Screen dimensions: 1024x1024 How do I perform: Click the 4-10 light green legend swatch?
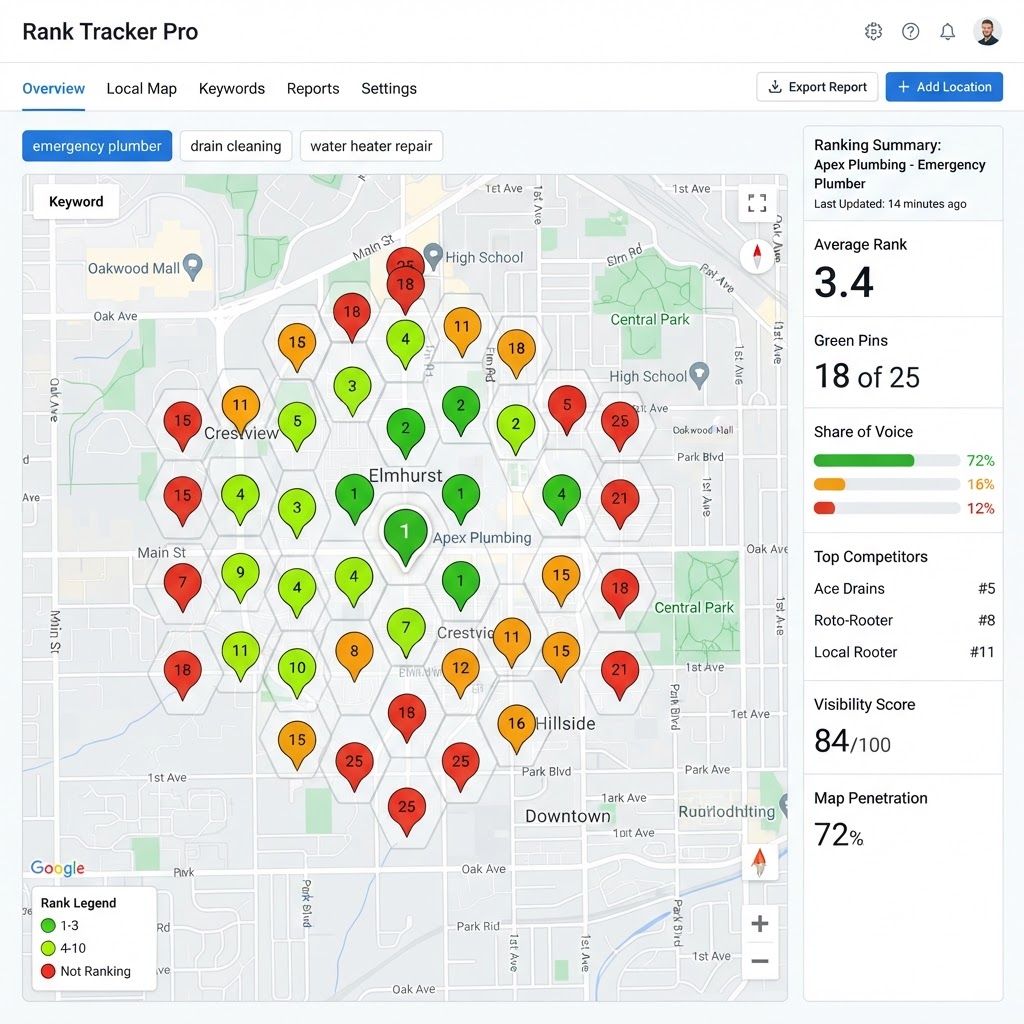[48, 948]
